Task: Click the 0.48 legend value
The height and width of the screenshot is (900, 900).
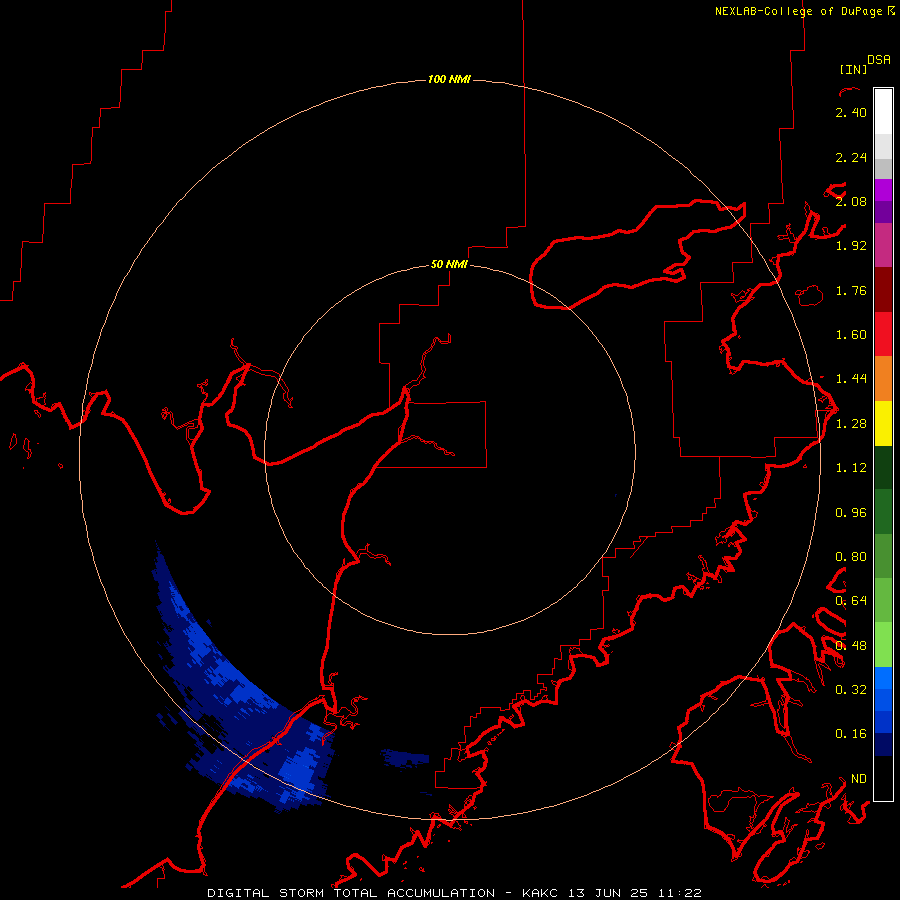Action: click(x=851, y=646)
